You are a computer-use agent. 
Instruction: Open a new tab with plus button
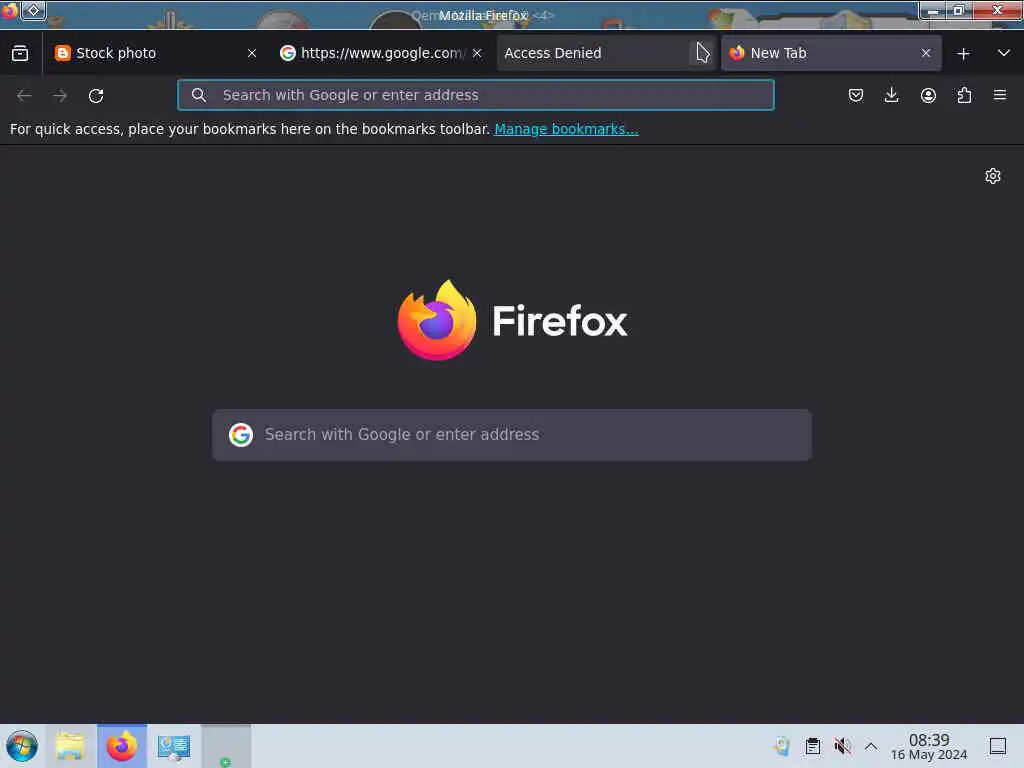pyautogui.click(x=963, y=54)
